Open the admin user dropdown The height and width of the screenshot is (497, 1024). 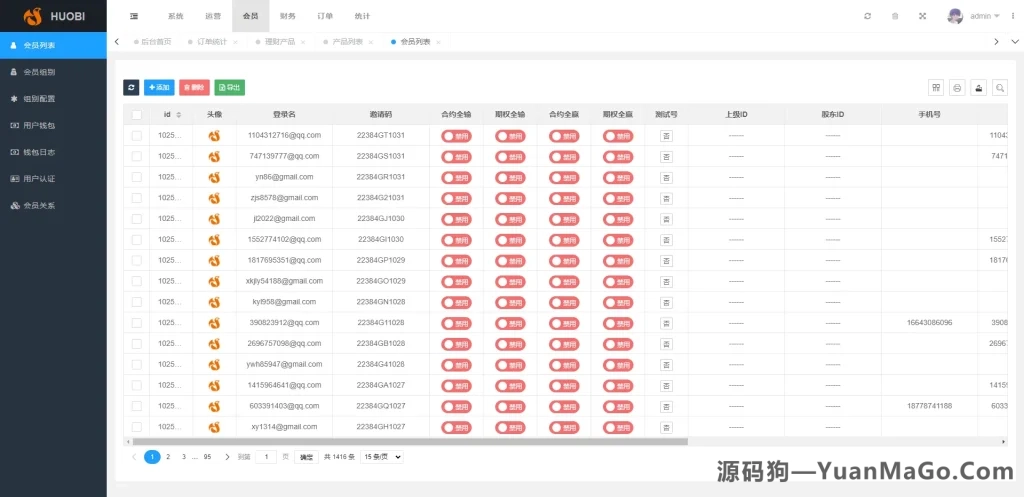(985, 16)
